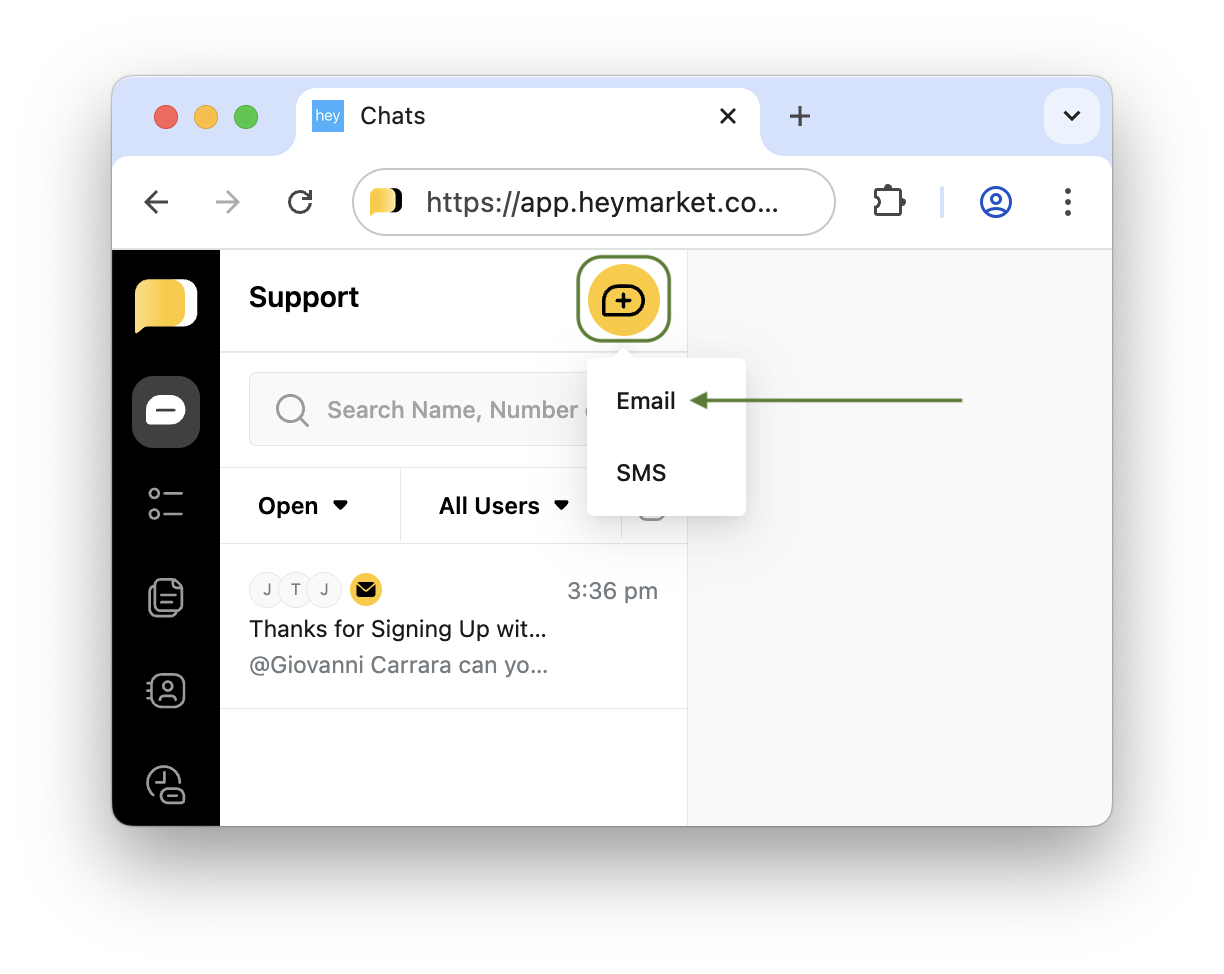The height and width of the screenshot is (974, 1224).
Task: Open the templates documents sidebar icon
Action: point(166,597)
